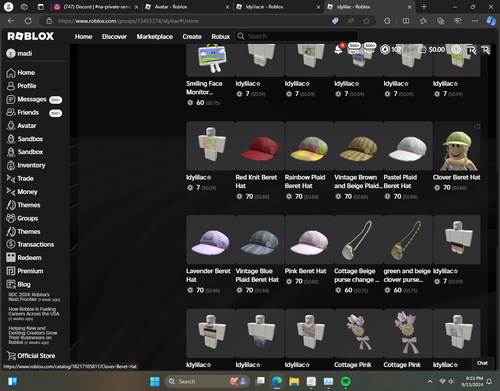
Task: Select Home in the Roblox top navigation
Action: point(83,37)
